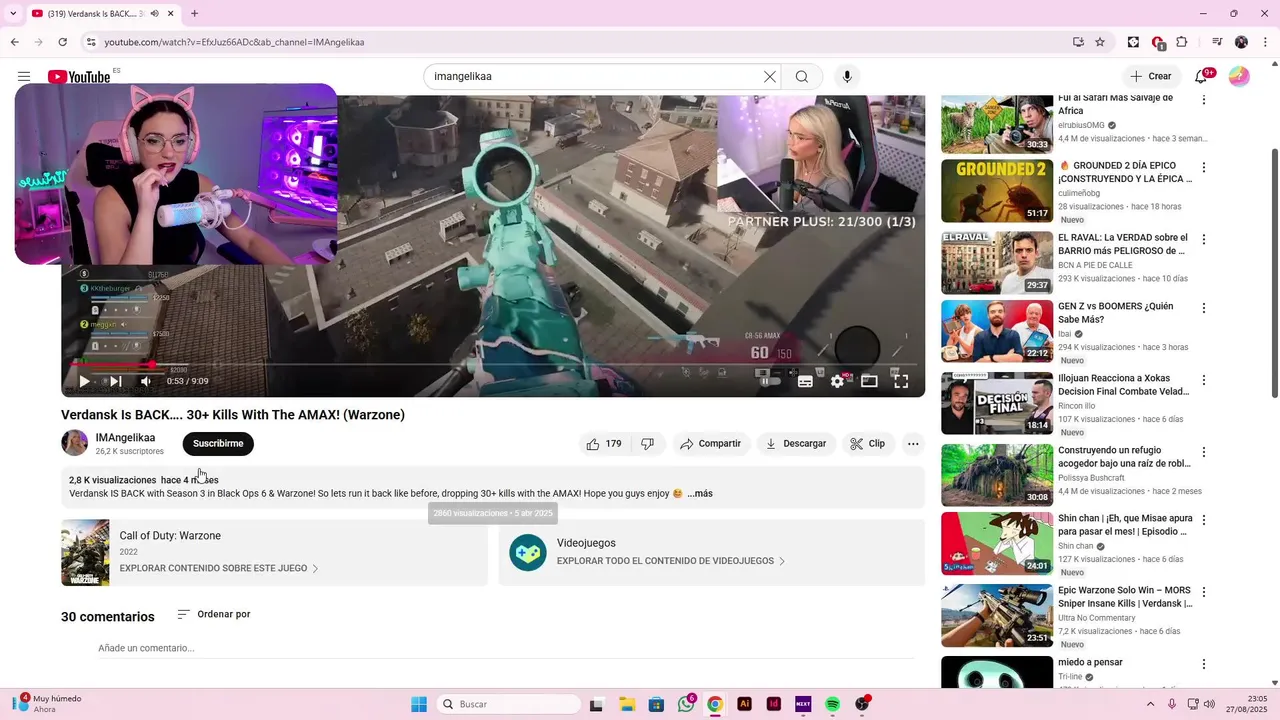Open Spotify from the taskbar
Image resolution: width=1280 pixels, height=720 pixels.
832,704
